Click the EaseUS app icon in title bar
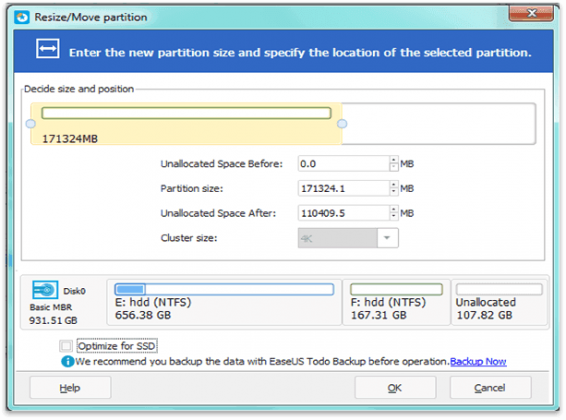The height and width of the screenshot is (420, 566). click(x=22, y=17)
